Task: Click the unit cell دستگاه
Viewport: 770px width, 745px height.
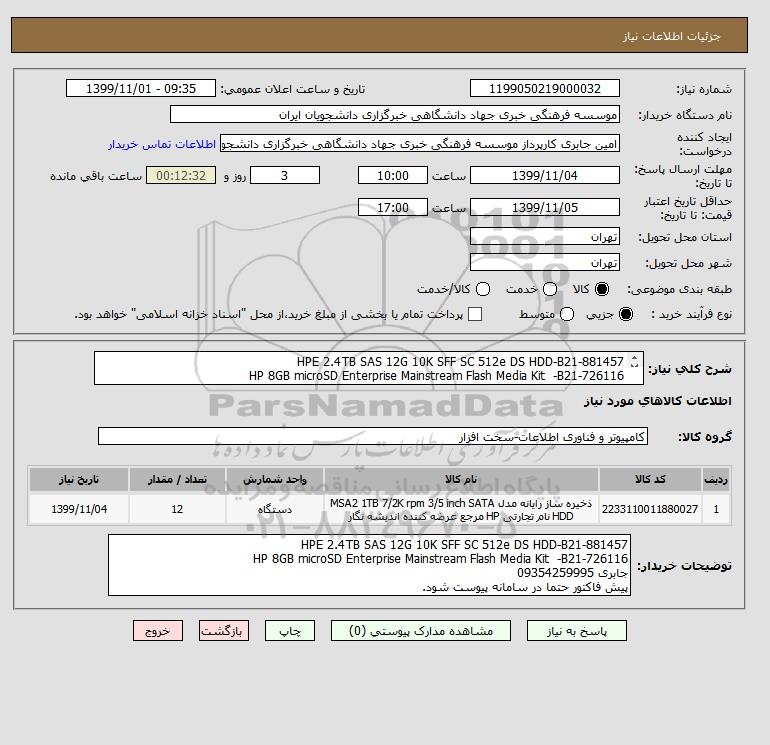Action: coord(275,509)
